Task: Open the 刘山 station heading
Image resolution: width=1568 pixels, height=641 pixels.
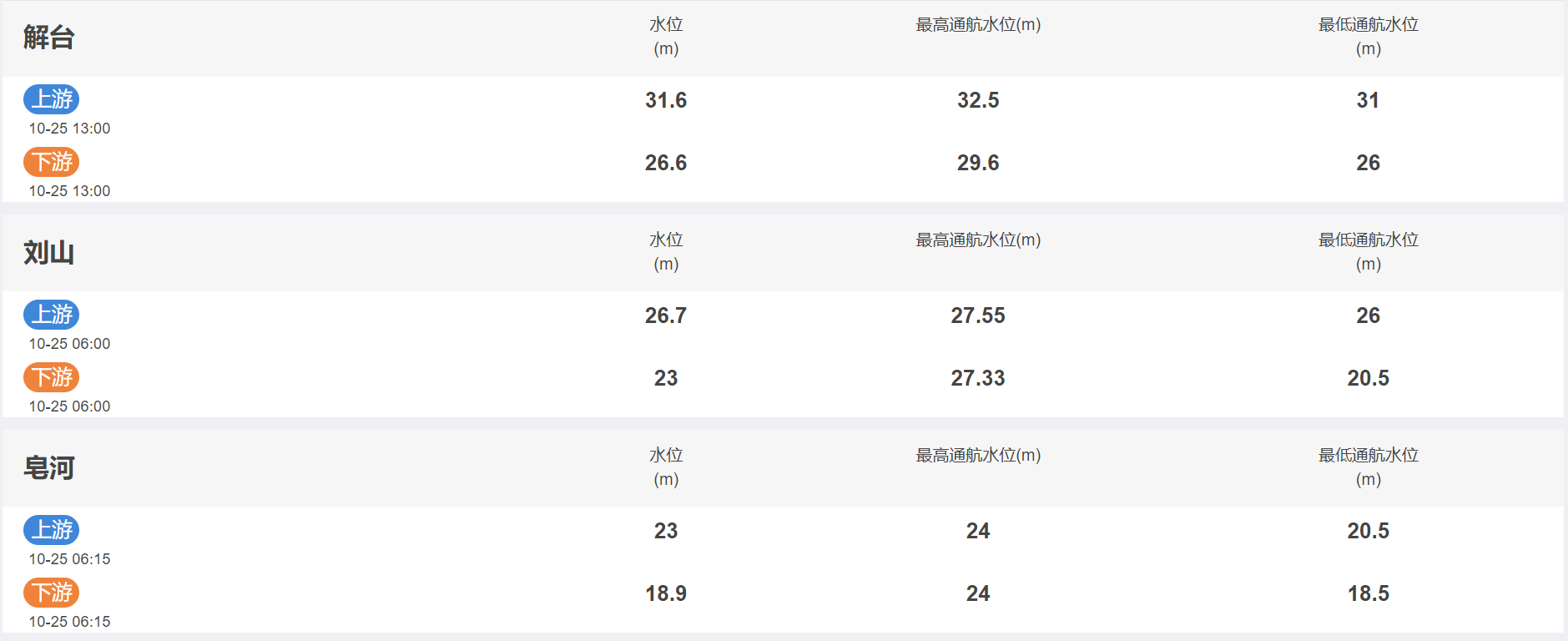Action: click(49, 253)
